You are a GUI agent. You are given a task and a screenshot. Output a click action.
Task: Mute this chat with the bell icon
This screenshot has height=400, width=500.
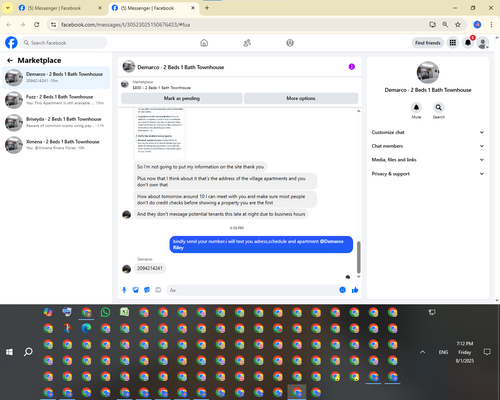[416, 107]
